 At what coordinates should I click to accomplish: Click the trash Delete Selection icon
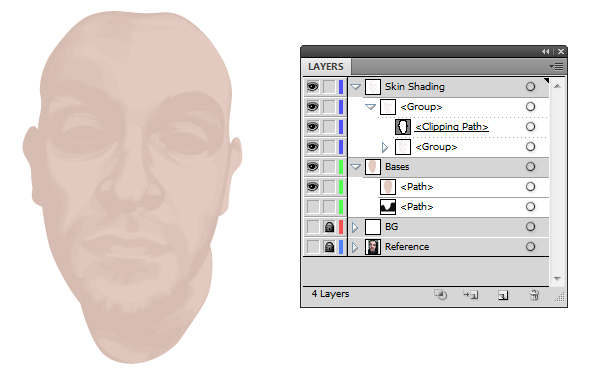(534, 295)
